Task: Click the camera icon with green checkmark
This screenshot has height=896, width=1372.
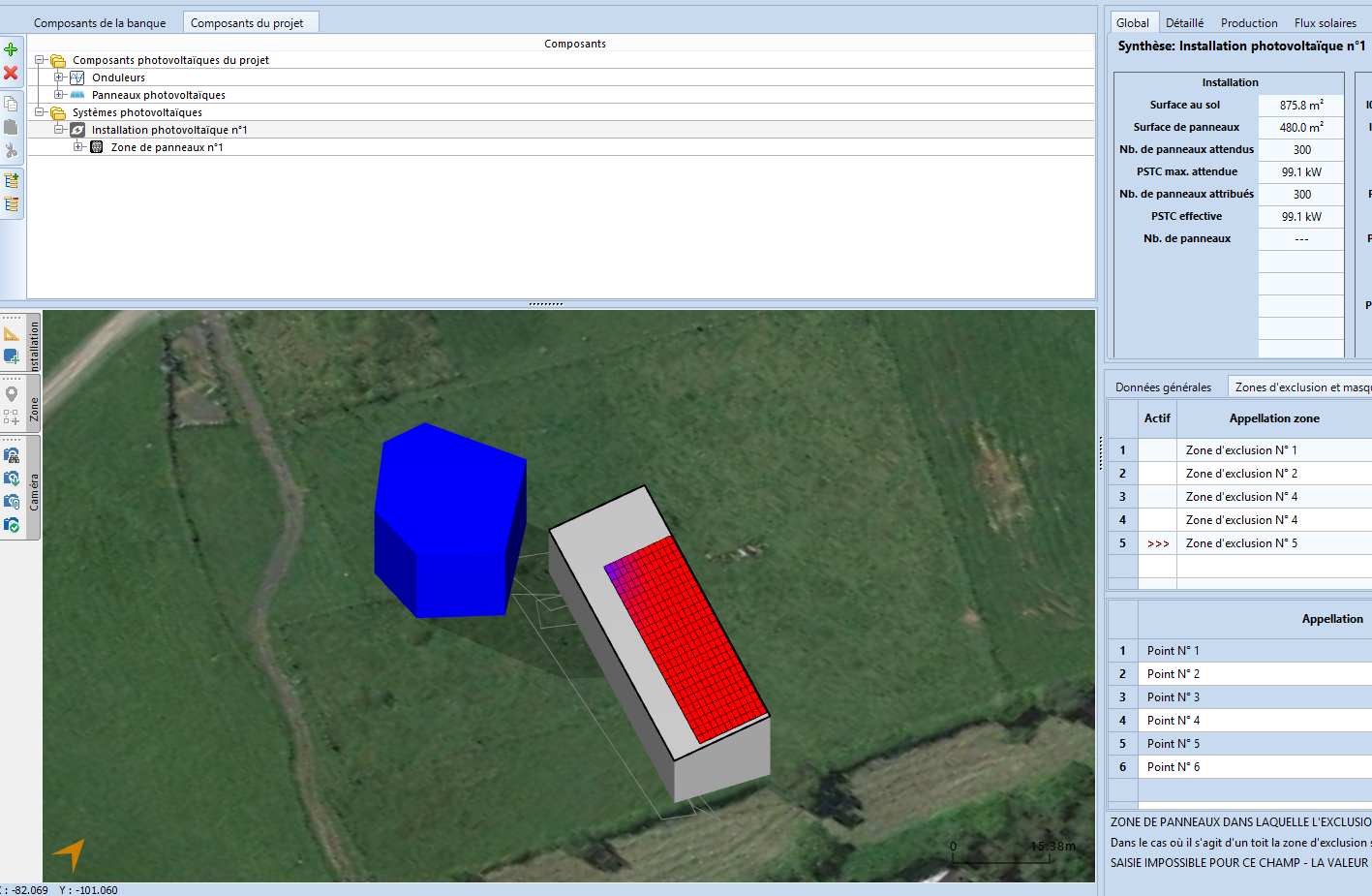Action: [12, 525]
